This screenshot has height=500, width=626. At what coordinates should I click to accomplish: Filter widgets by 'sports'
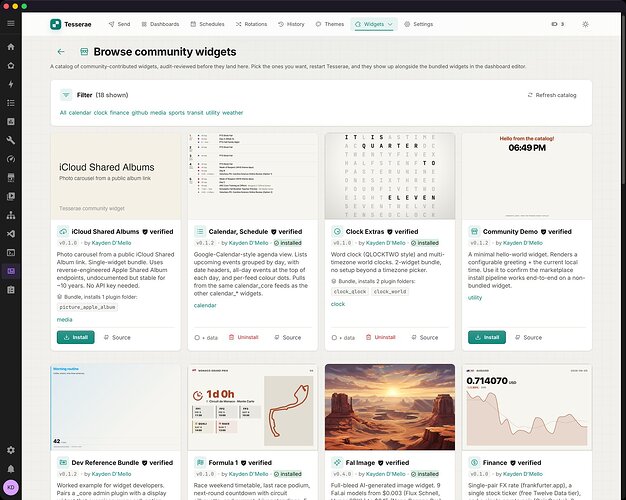(x=176, y=113)
